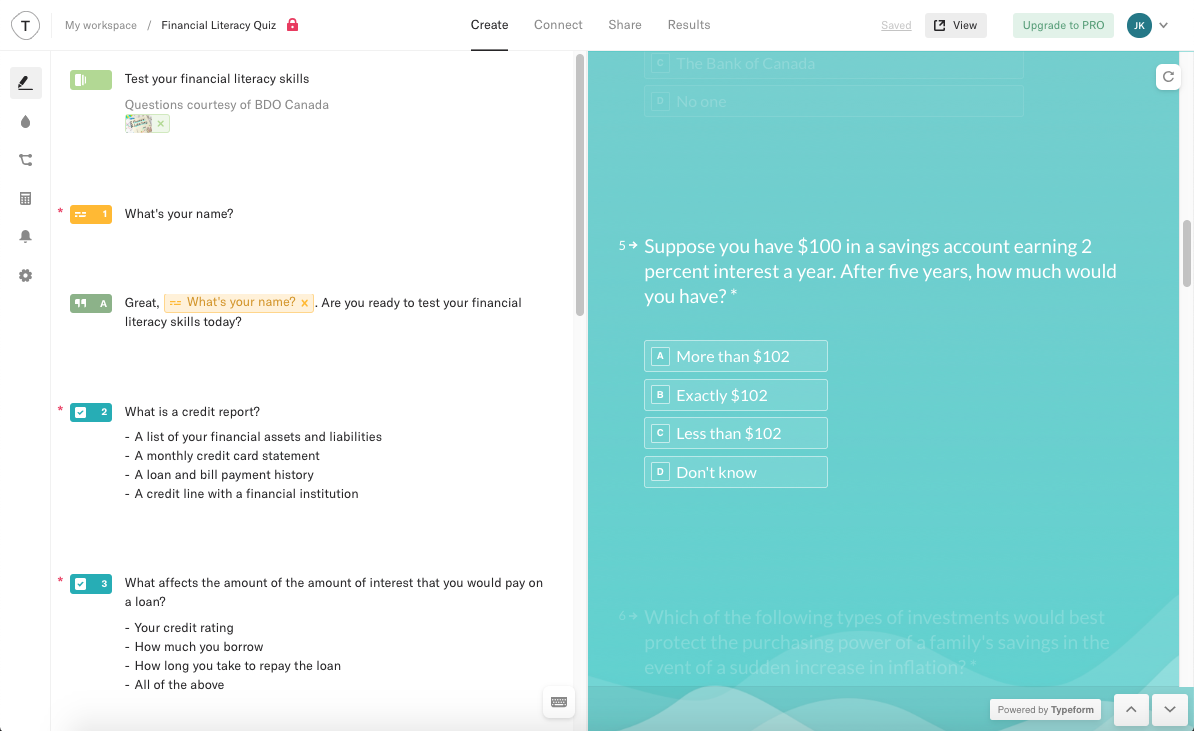Open the Notifications bell panel in sidebar
Viewport: 1194px width, 731px height.
(25, 237)
